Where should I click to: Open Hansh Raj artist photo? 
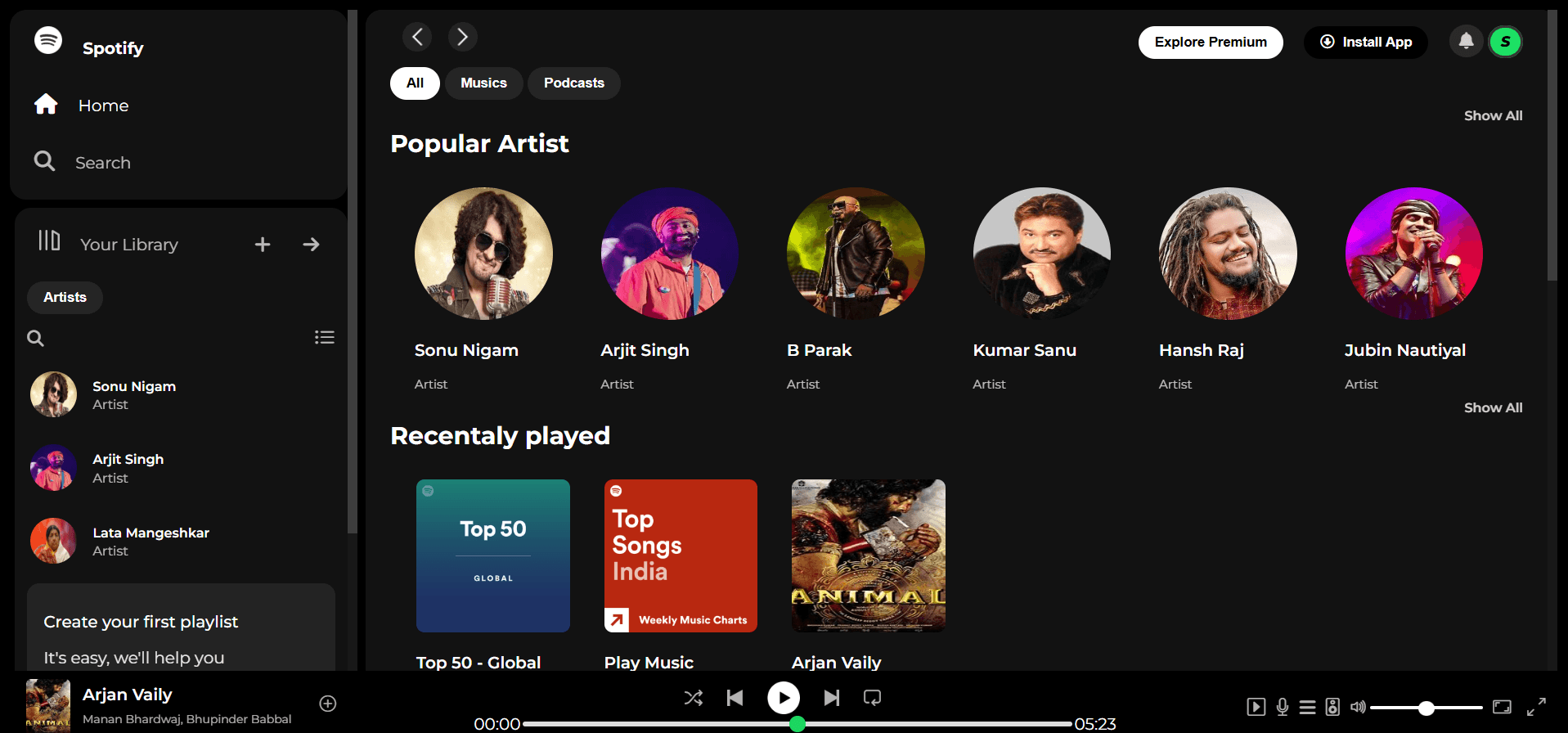coord(1228,254)
